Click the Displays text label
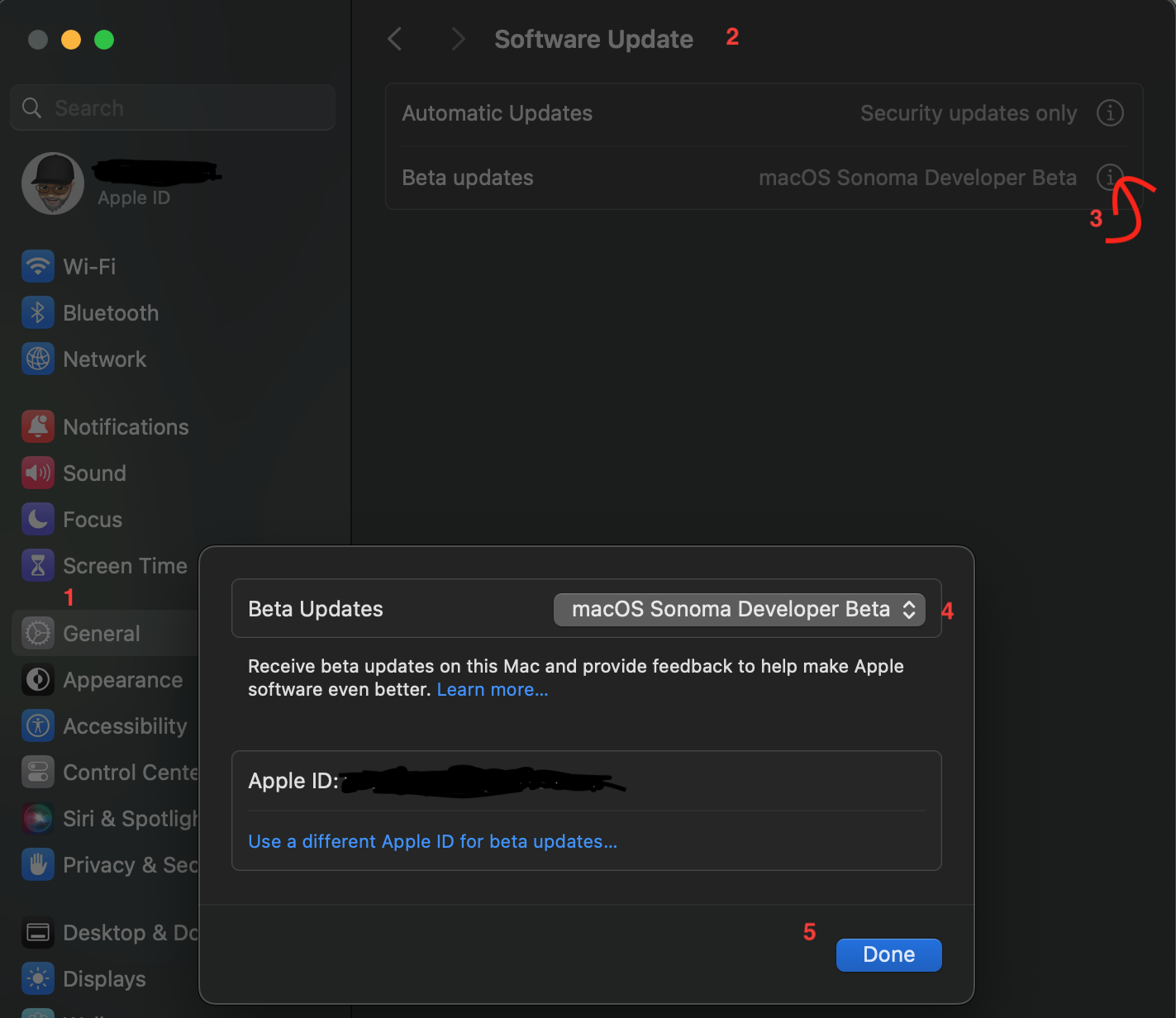This screenshot has height=1018, width=1176. tap(105, 978)
